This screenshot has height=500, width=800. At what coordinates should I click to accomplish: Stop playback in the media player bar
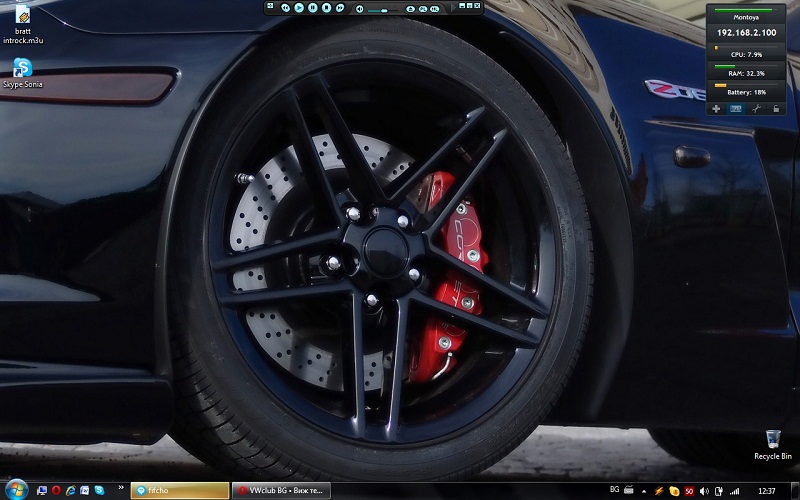click(327, 7)
